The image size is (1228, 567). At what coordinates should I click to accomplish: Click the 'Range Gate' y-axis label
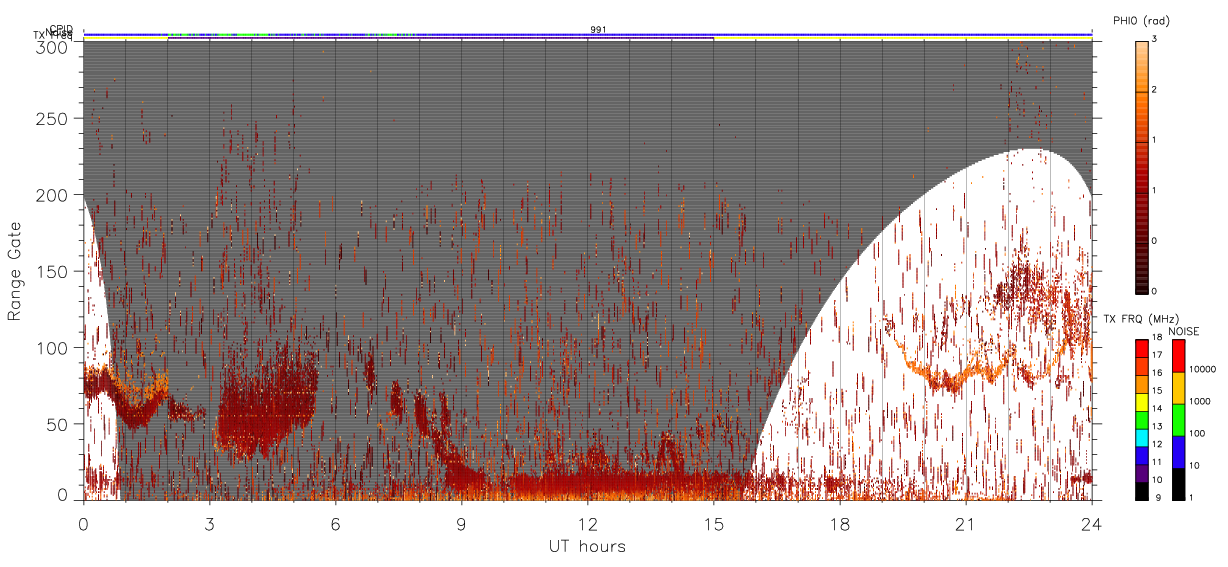point(15,272)
